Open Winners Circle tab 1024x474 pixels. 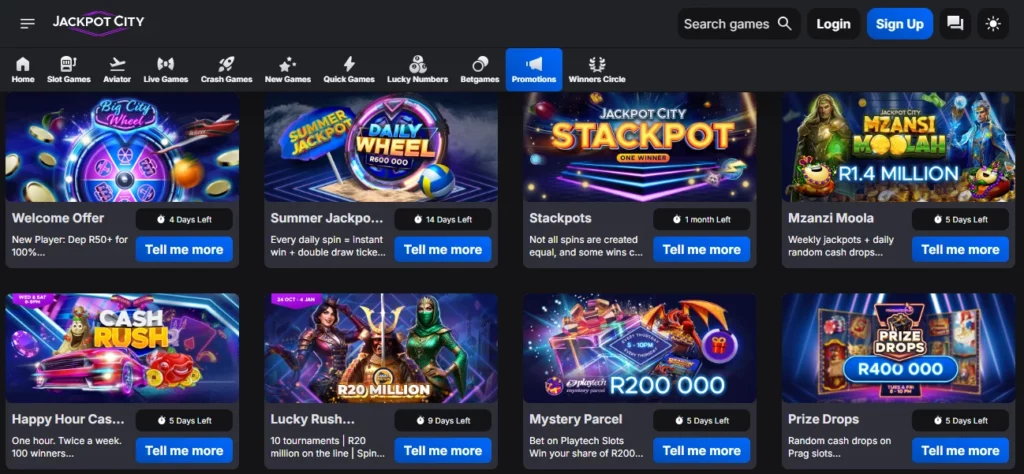point(597,69)
